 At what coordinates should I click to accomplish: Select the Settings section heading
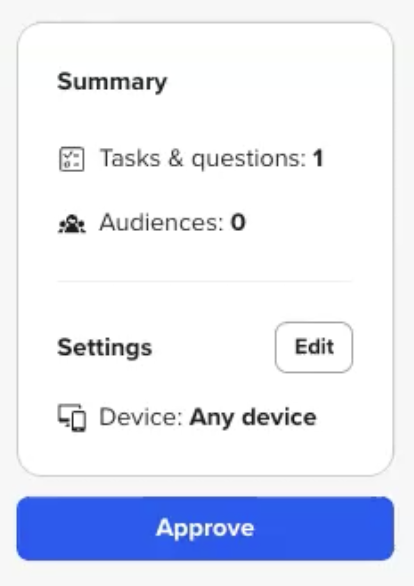[105, 348]
